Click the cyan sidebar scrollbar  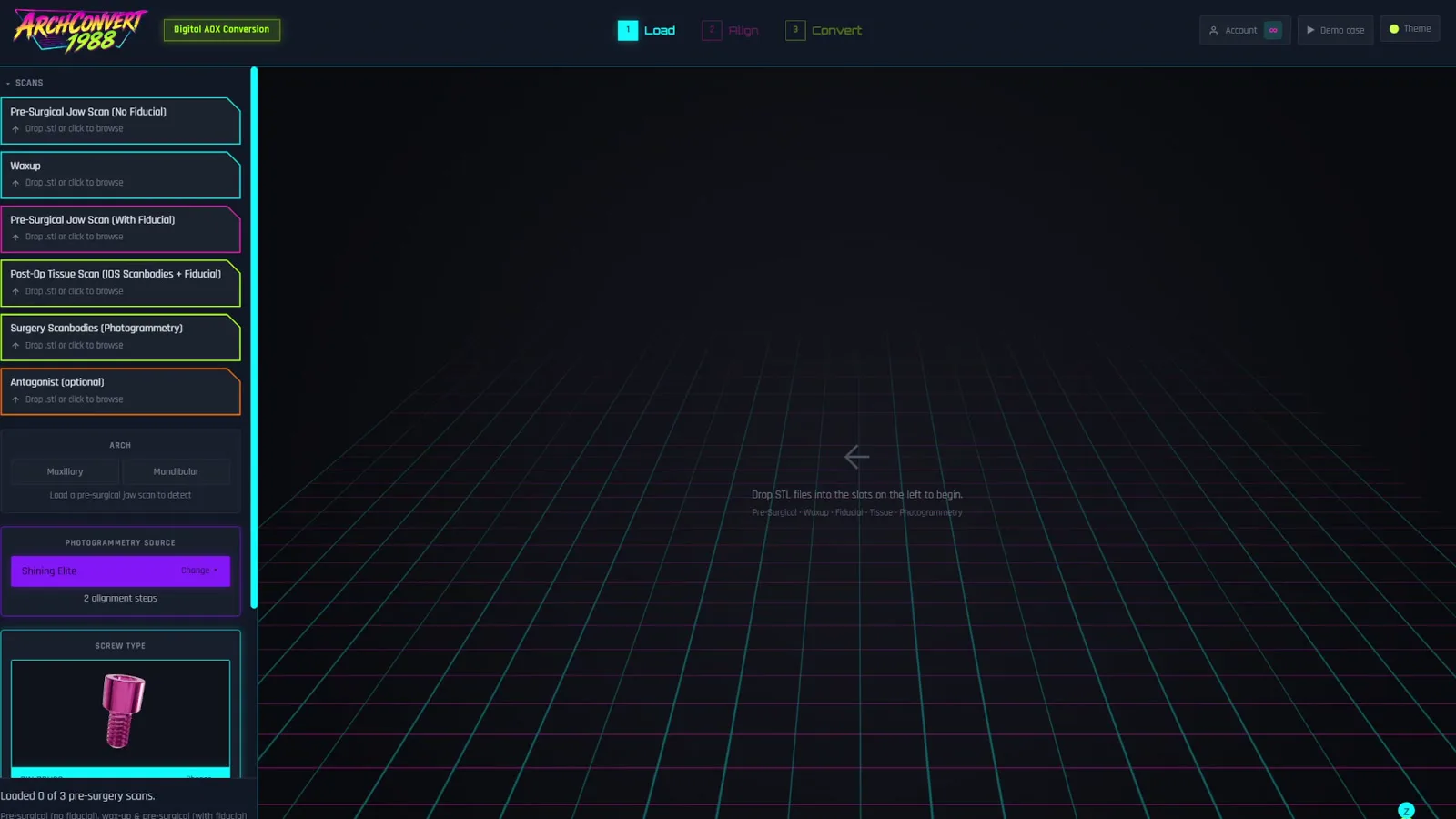pyautogui.click(x=254, y=337)
